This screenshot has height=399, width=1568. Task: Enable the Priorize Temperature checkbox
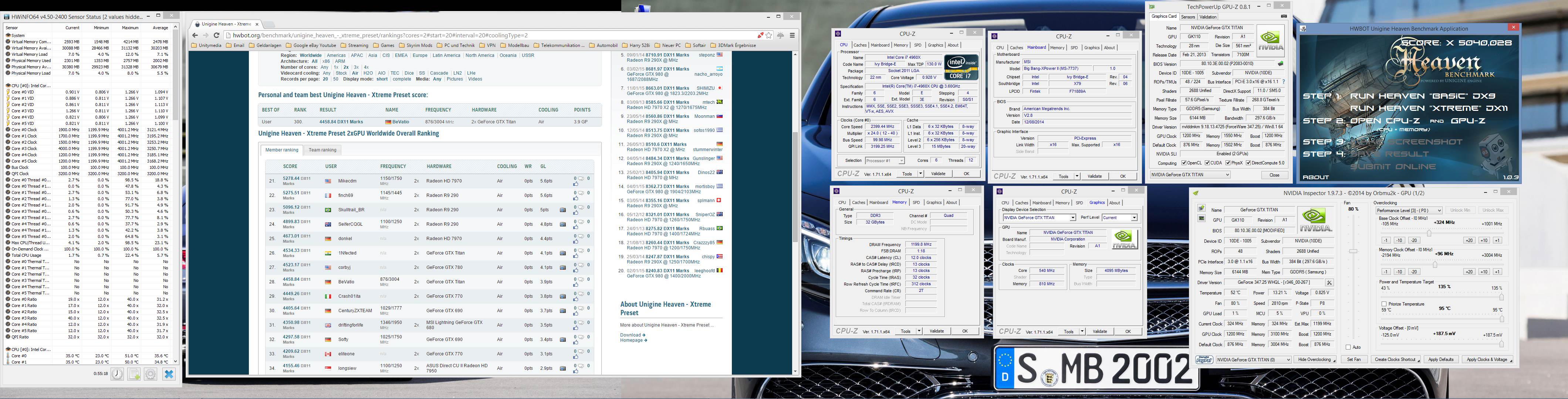[x=1384, y=304]
